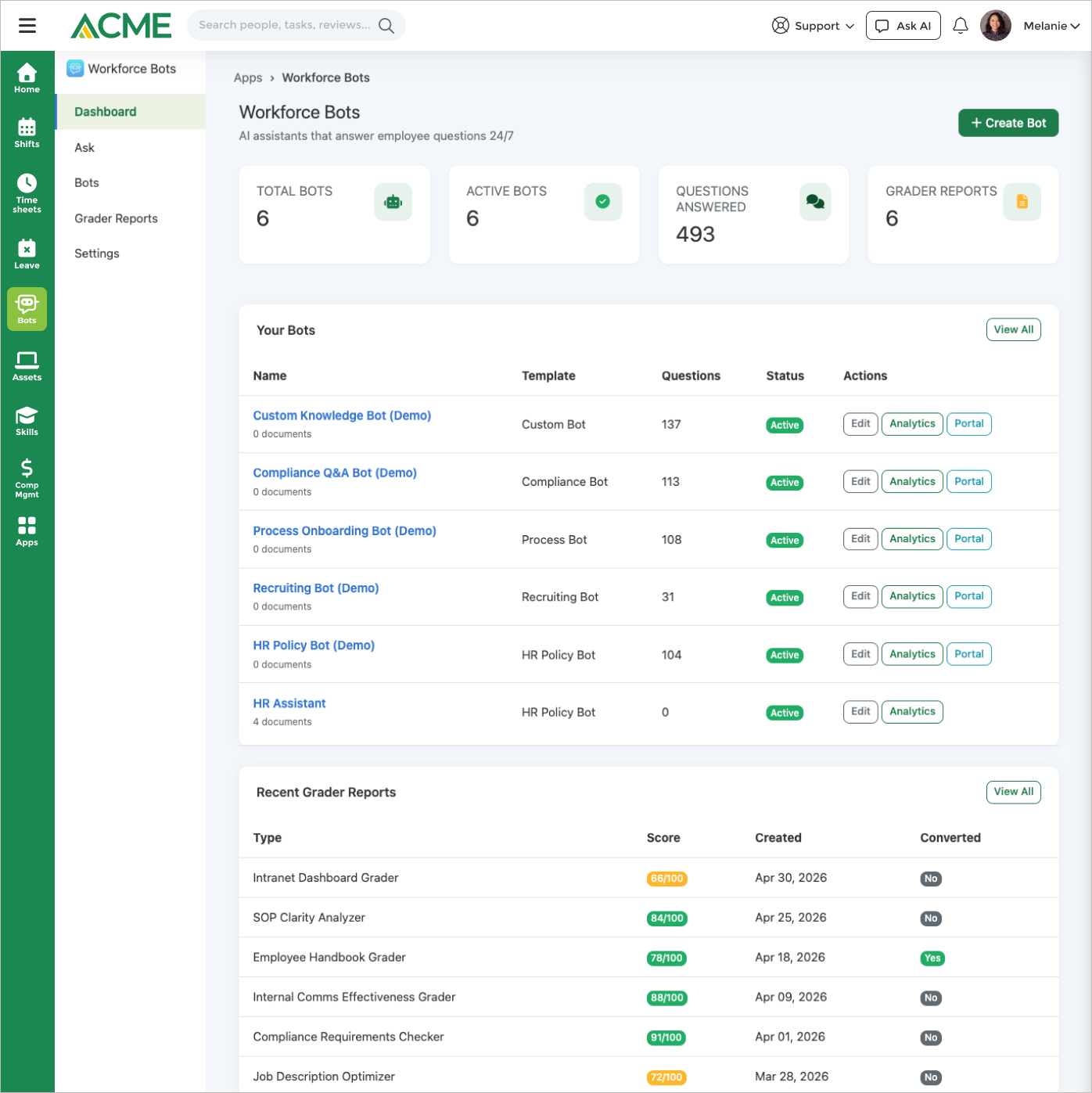The width and height of the screenshot is (1092, 1093).
Task: Open Custom Knowledge Bot (Demo) link
Action: (342, 415)
